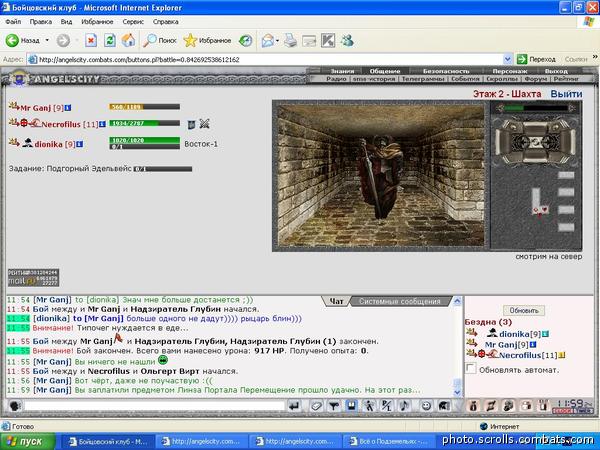600x450 pixels.
Task: Open the Радио submenu link
Action: coord(336,79)
